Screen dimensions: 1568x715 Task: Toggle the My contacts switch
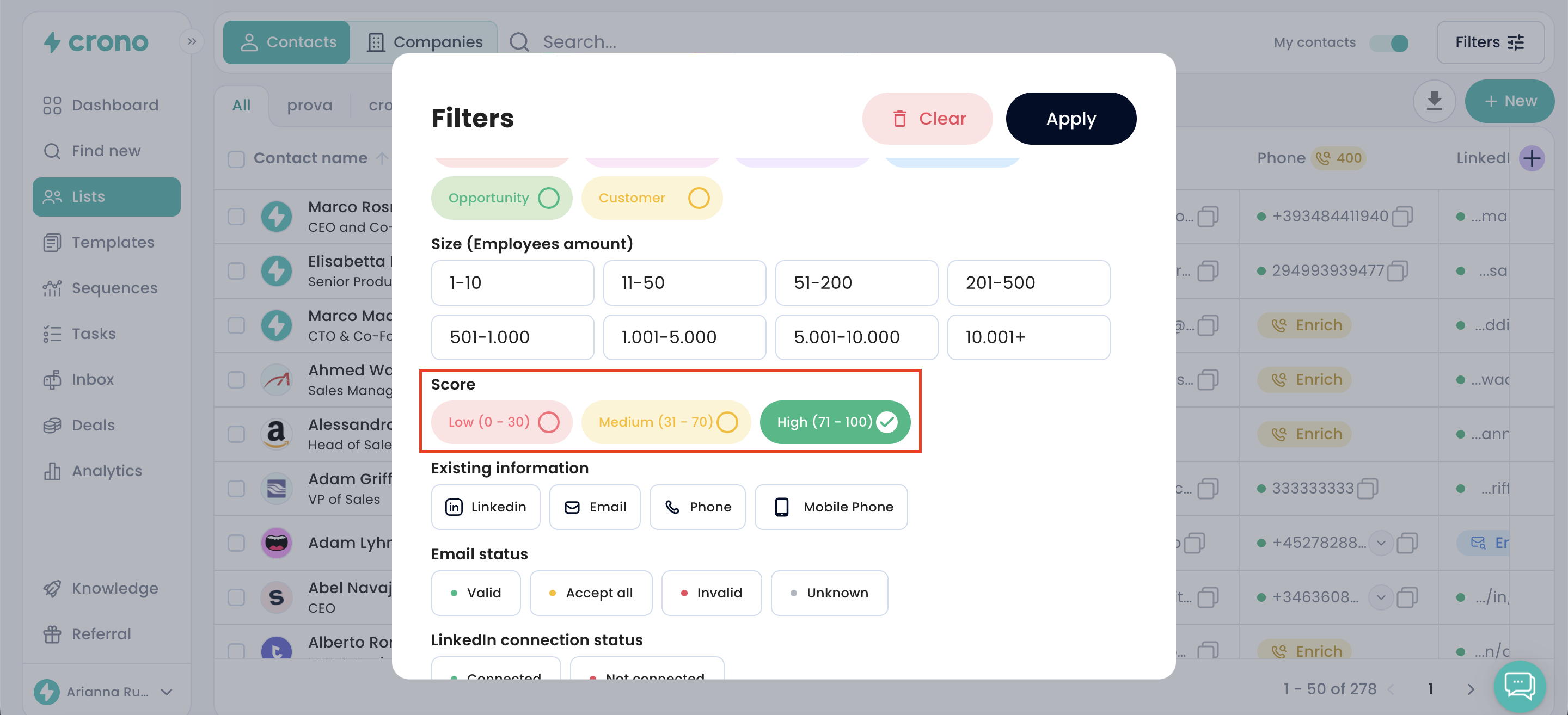coord(1389,42)
